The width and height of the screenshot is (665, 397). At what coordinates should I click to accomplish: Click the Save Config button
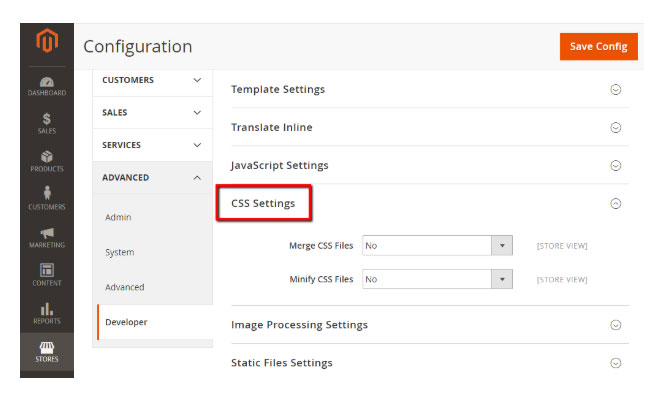[598, 47]
